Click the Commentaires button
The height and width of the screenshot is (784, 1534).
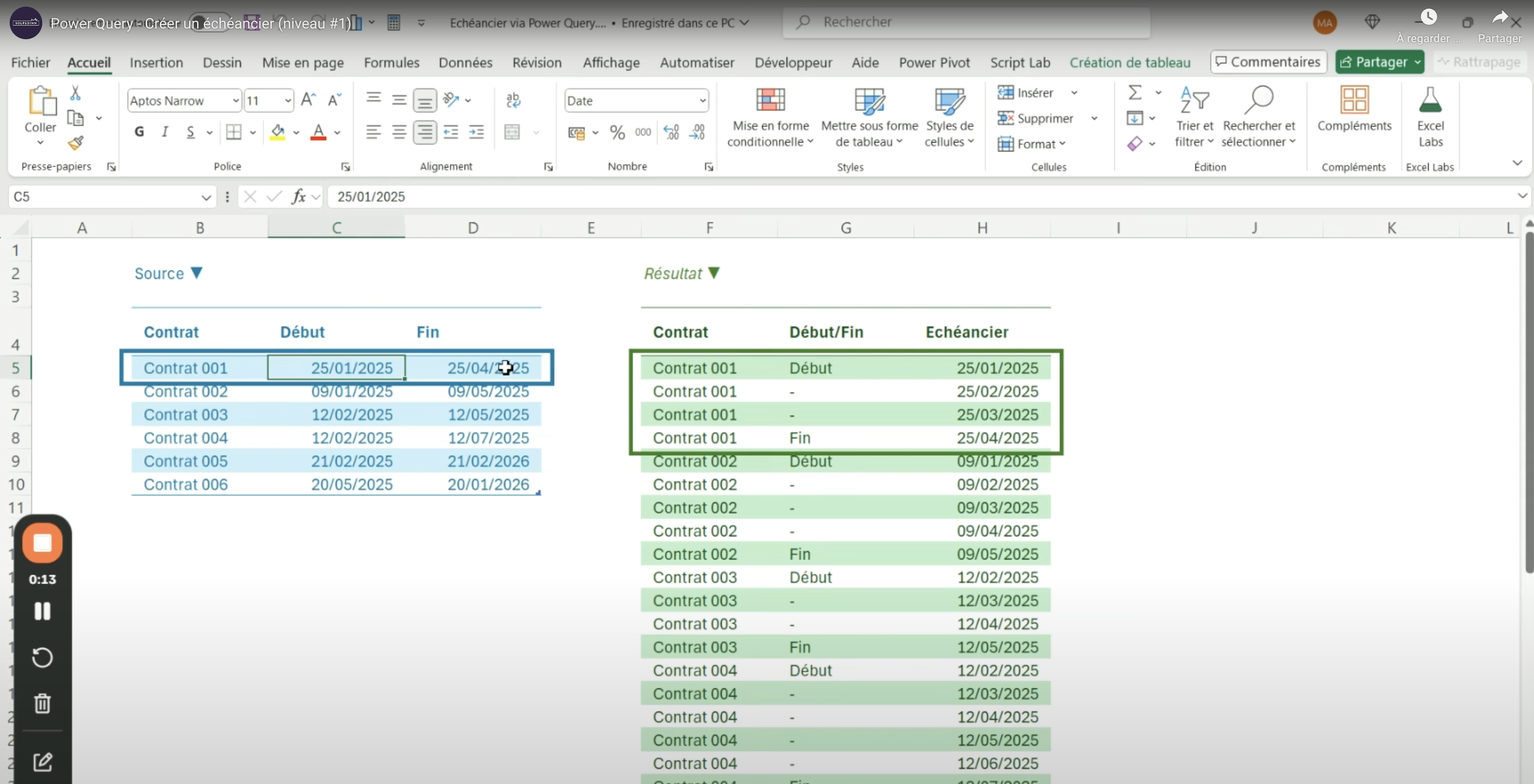pyautogui.click(x=1269, y=62)
